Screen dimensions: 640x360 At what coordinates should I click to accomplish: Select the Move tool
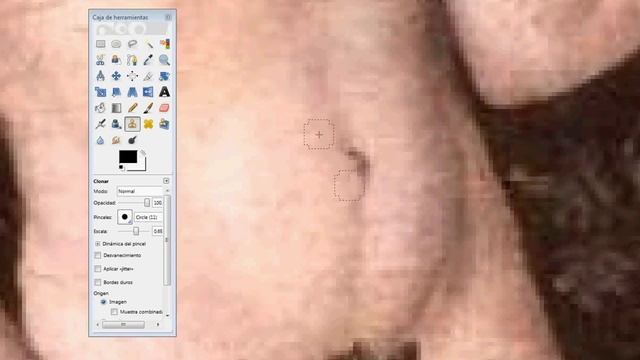(x=116, y=76)
